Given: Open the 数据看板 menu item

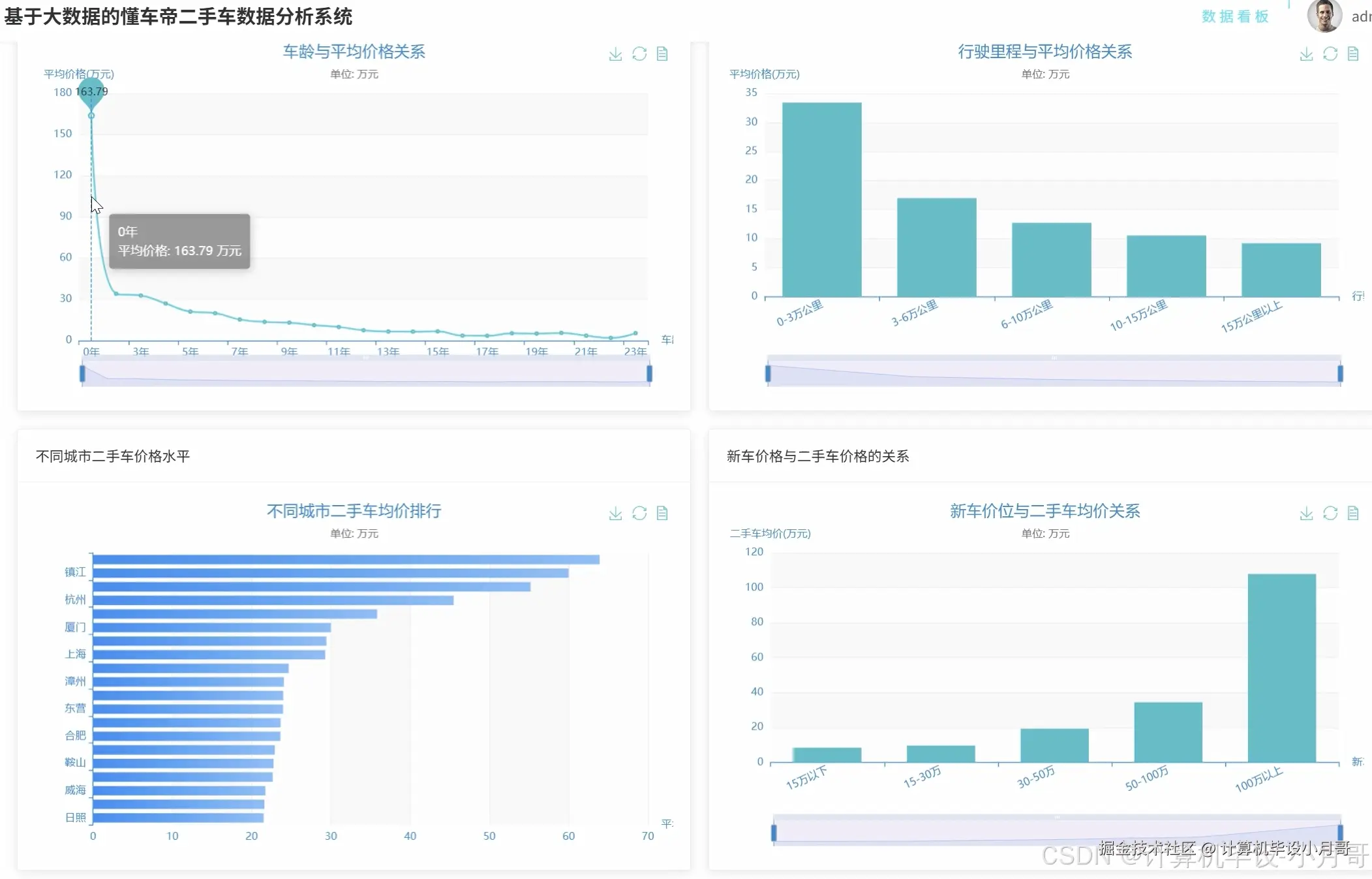Looking at the screenshot, I should (x=1235, y=16).
